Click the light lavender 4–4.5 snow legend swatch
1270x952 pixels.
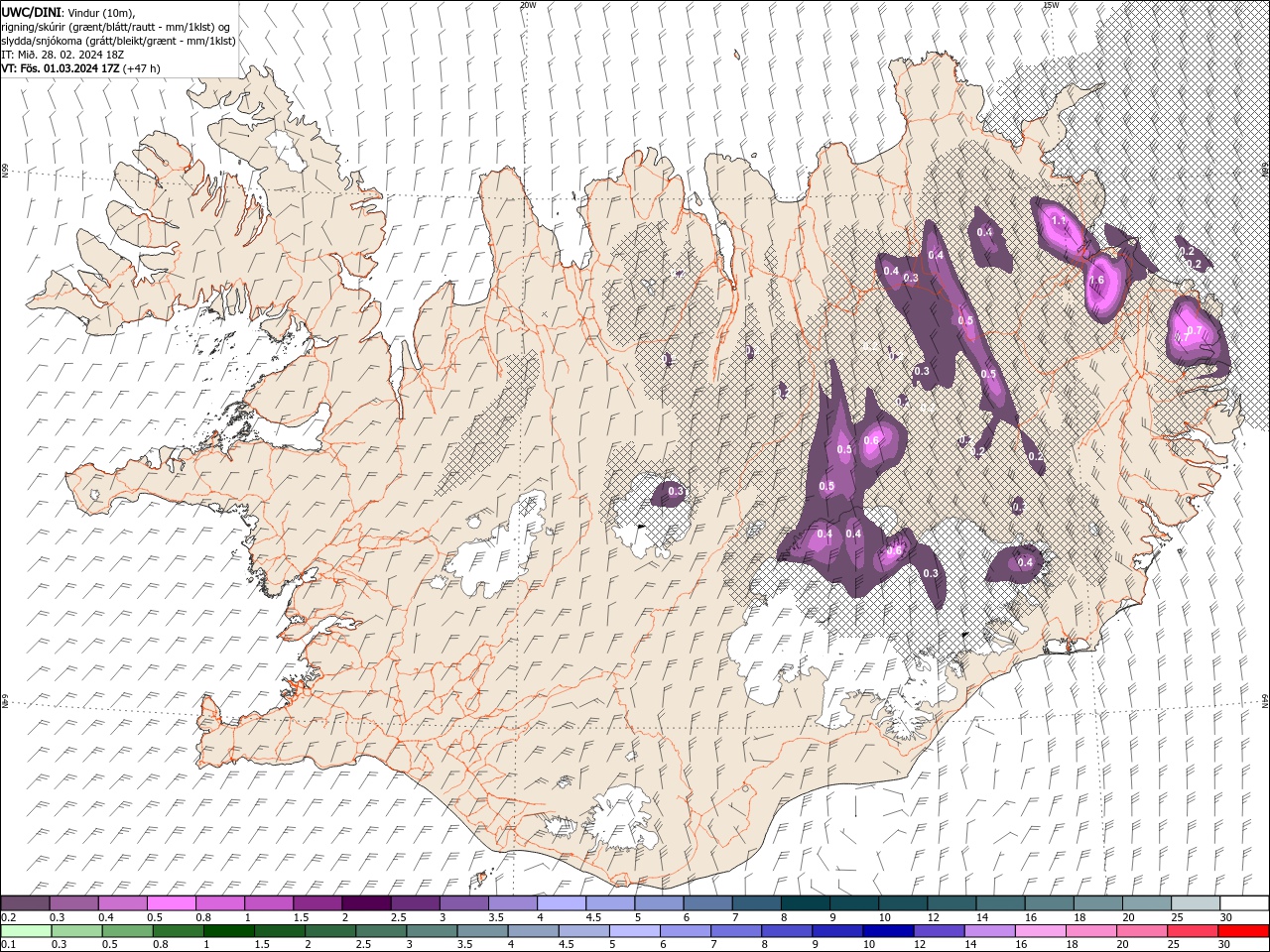click(x=562, y=903)
